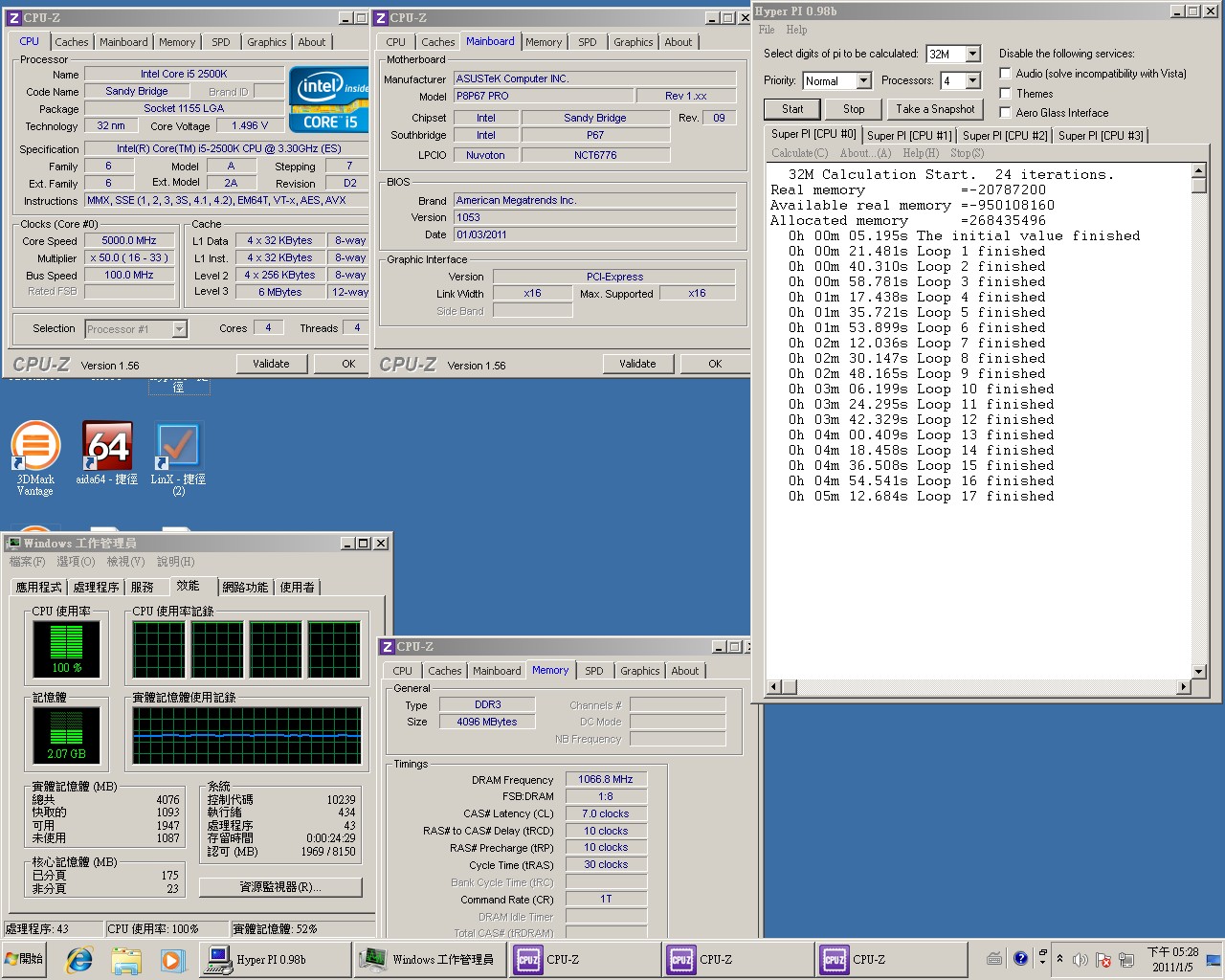This screenshot has height=980, width=1225.
Task: Show hidden tray icons arrow
Action: 1059,958
